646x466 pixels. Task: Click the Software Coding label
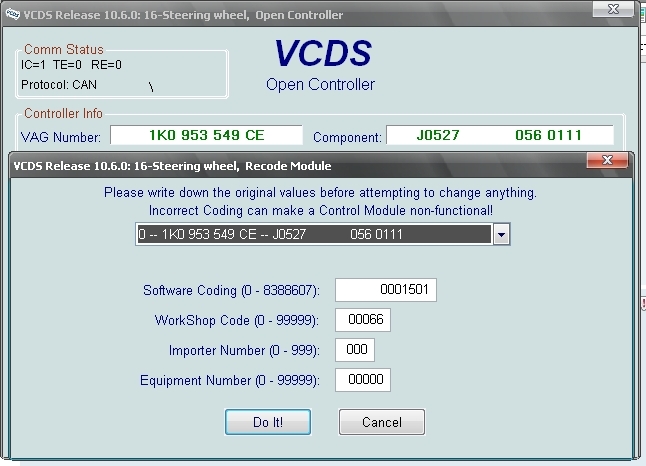(x=231, y=290)
